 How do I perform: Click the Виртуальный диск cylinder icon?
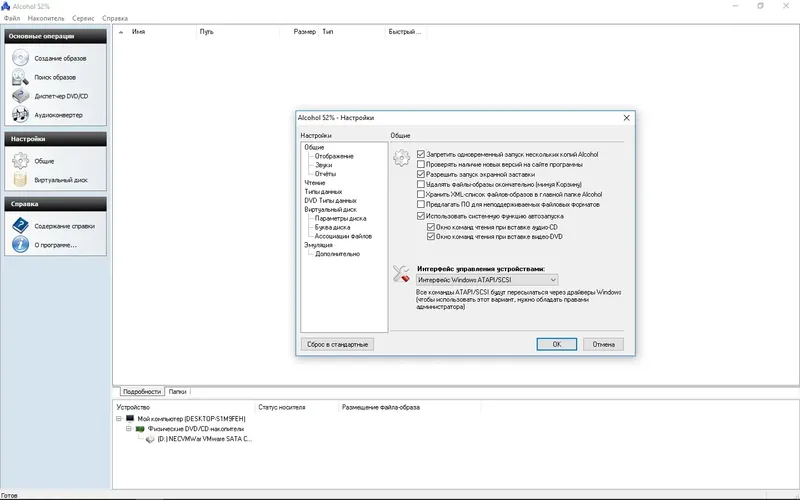20,180
